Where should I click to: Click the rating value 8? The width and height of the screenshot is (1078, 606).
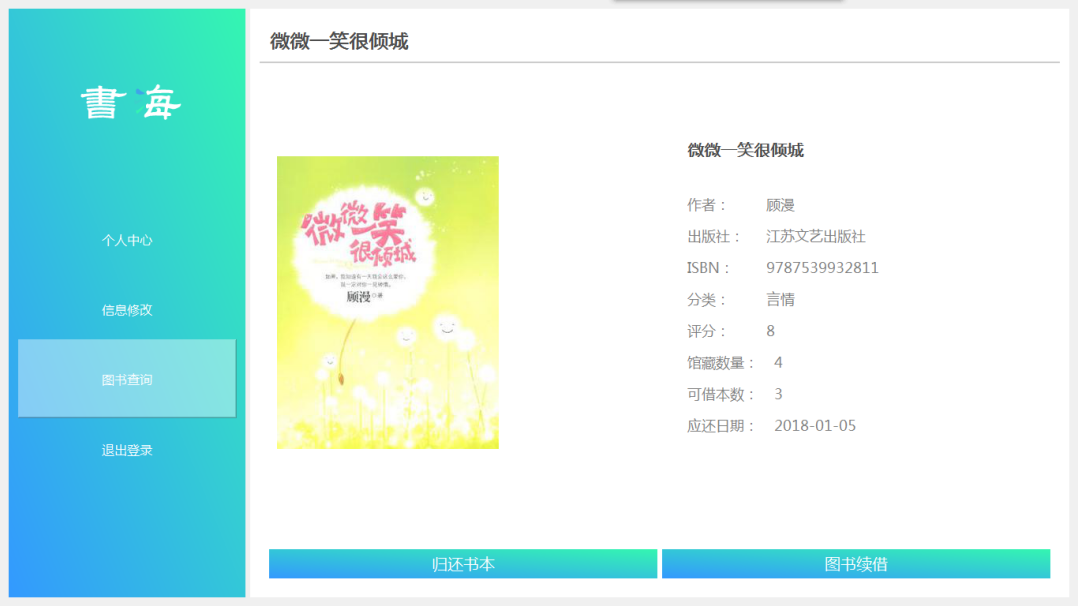coord(771,331)
